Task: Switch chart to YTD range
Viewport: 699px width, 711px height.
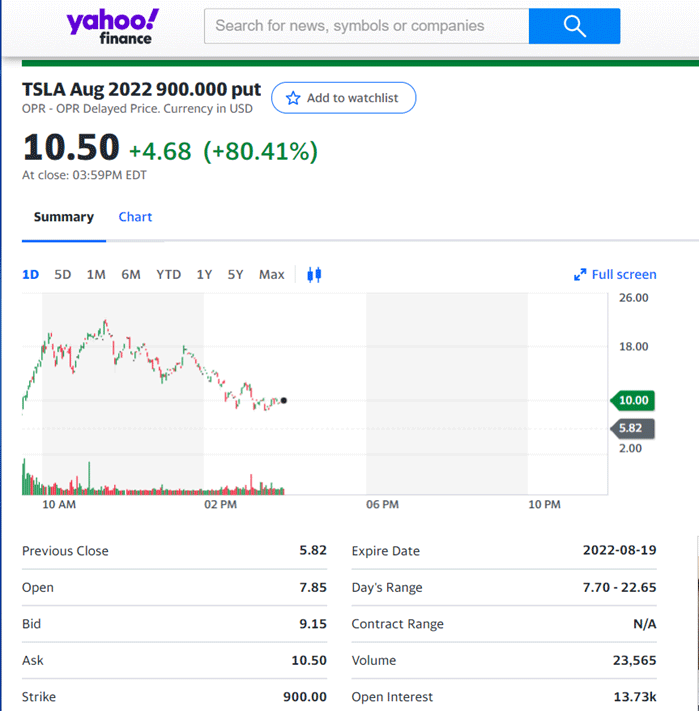Action: pyautogui.click(x=168, y=274)
